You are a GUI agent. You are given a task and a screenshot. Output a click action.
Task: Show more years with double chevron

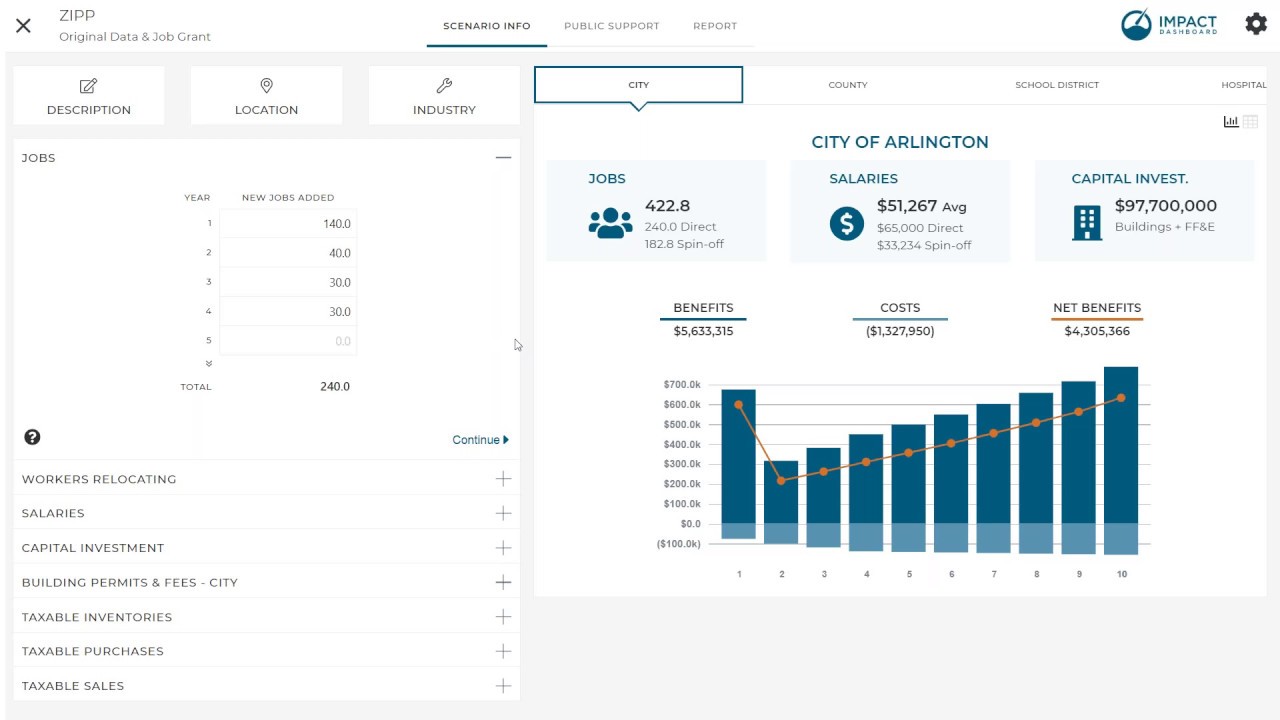(x=209, y=364)
